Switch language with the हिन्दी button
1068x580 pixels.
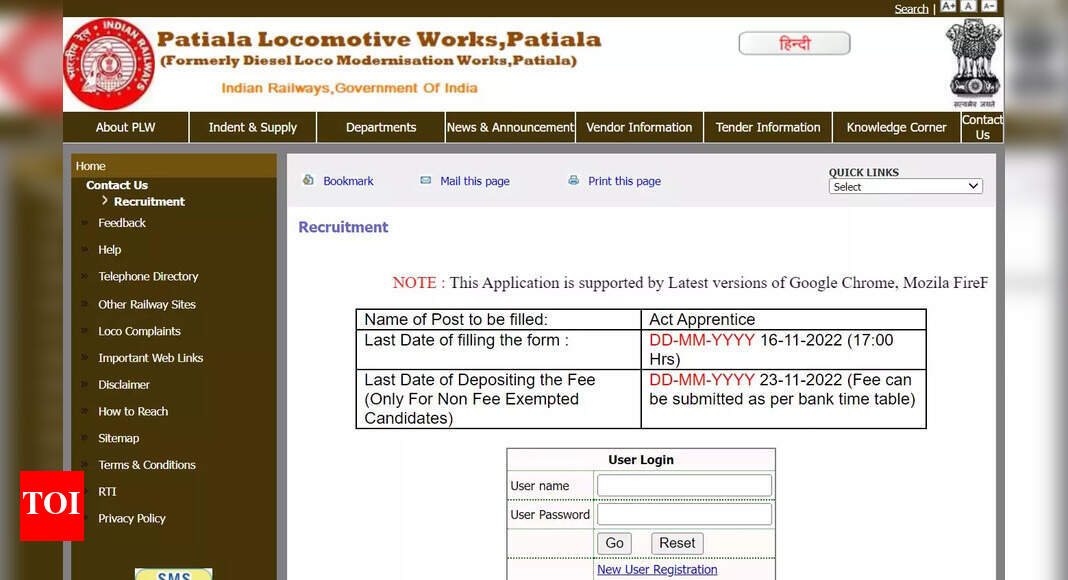tap(794, 42)
